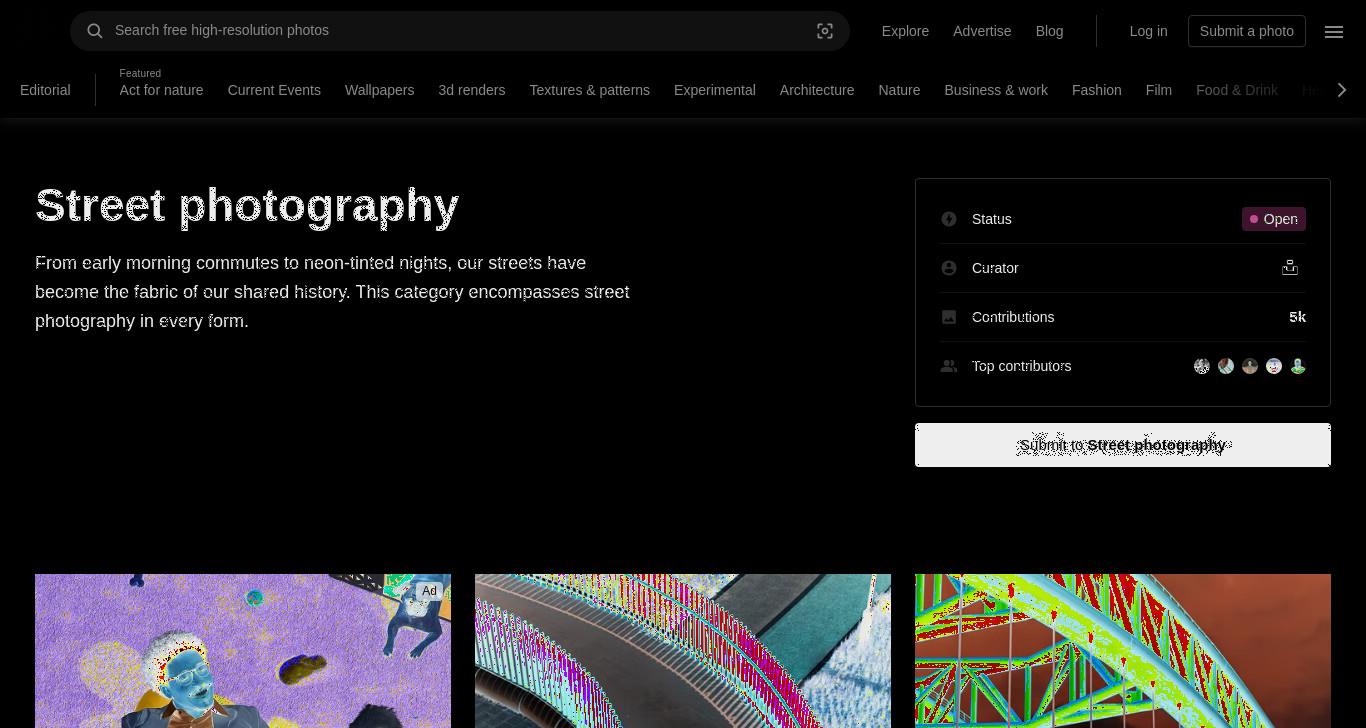Screen dimensions: 1366x728
Task: Open first top contributor avatar
Action: [x=1202, y=366]
